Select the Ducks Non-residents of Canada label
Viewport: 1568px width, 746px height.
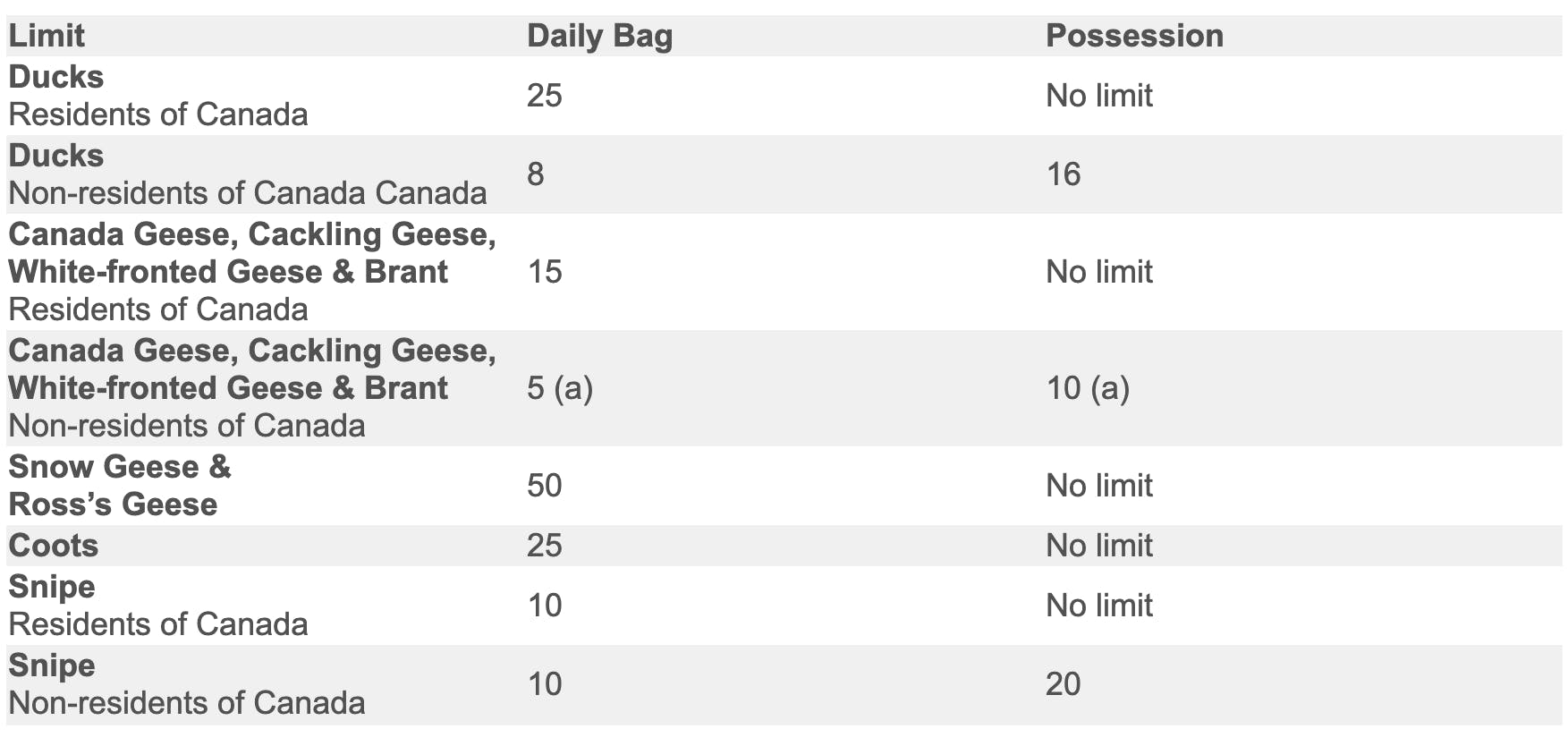click(247, 174)
